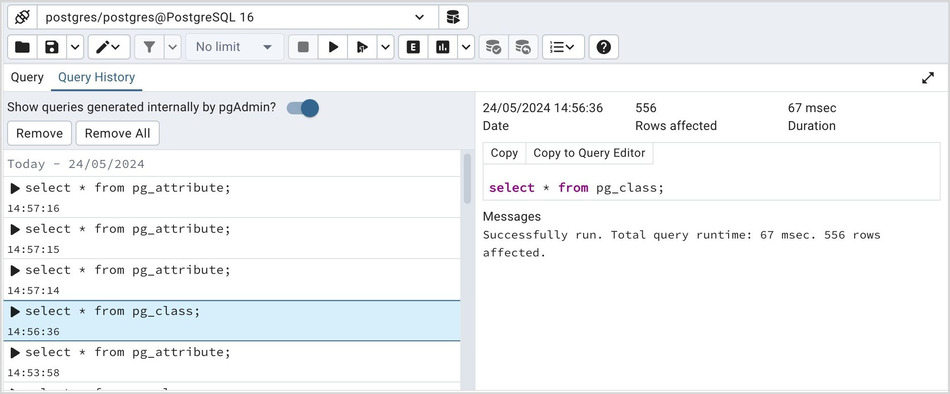
Task: Open the macros list menu icon
Action: [563, 47]
